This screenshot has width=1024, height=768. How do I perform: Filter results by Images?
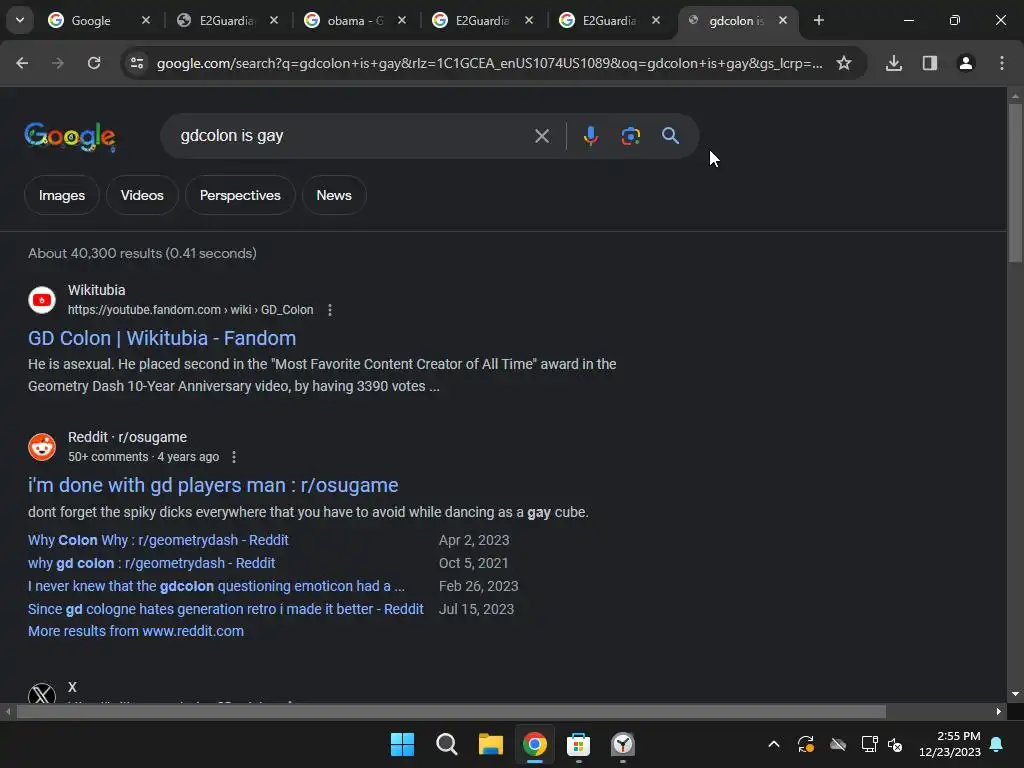point(61,195)
